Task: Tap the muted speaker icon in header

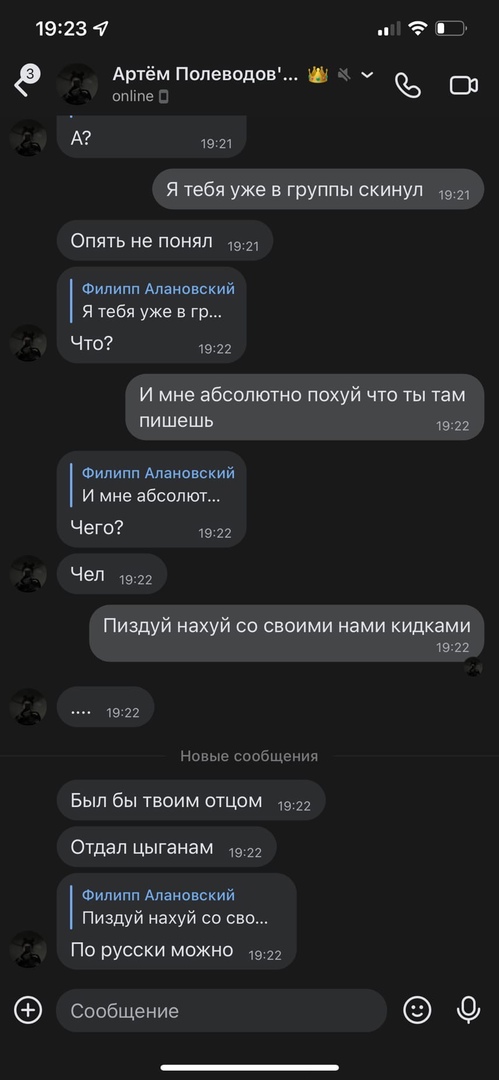Action: click(x=344, y=74)
